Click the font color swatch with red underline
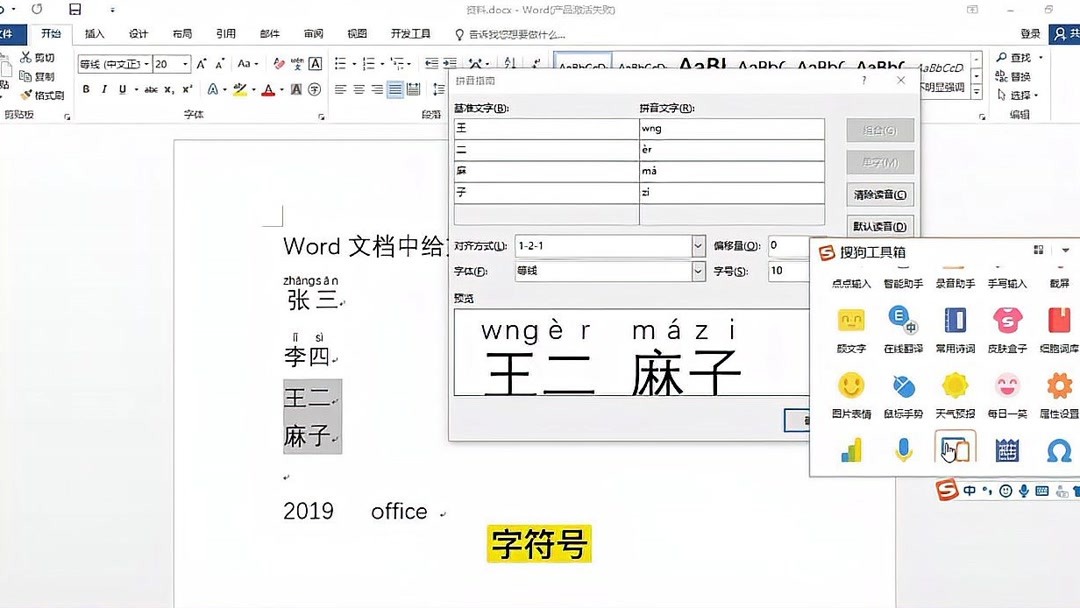Screen dimensions: 1080x608 pyautogui.click(x=268, y=88)
